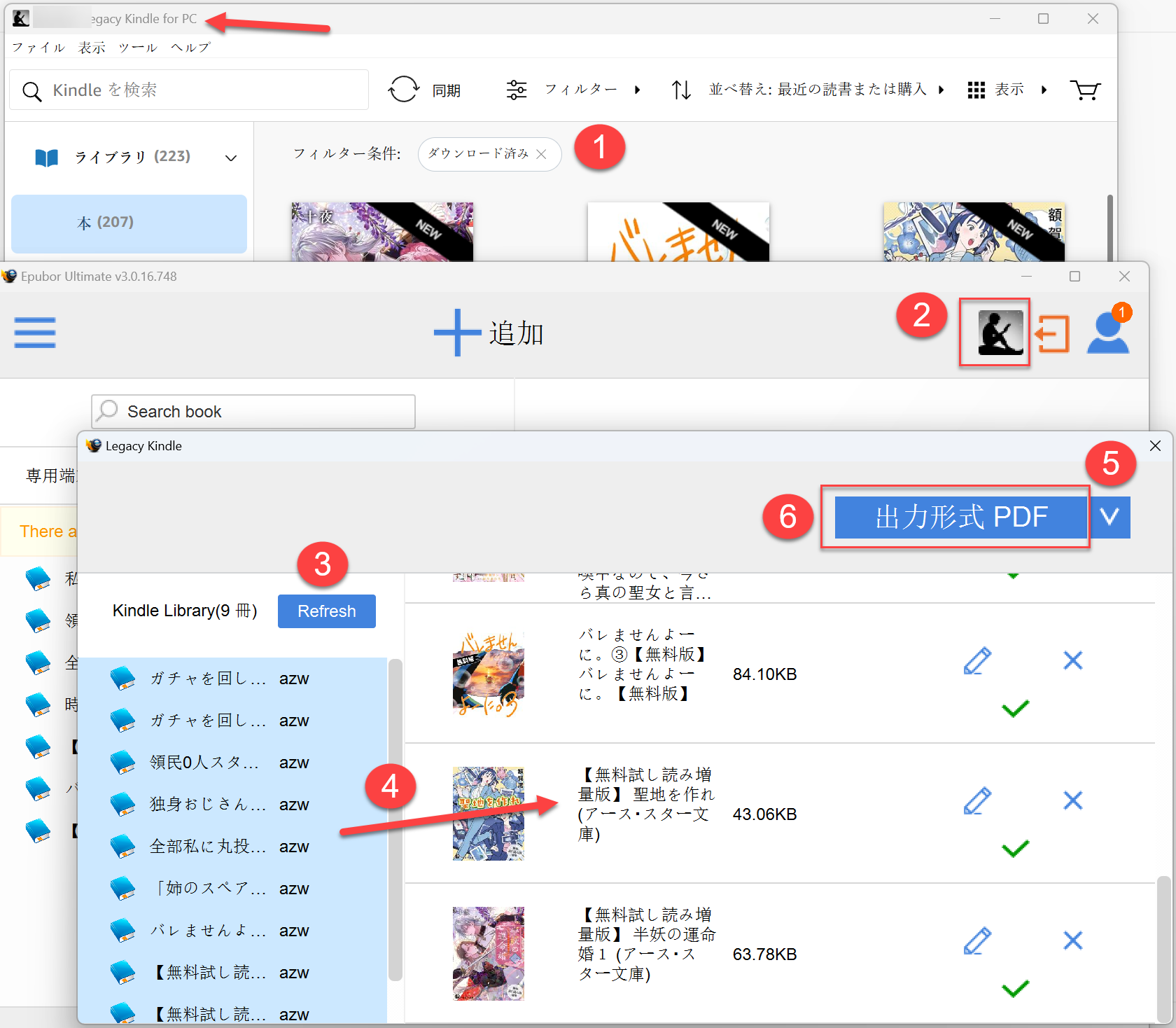Select 全部私に丸投… azw book
1176x1028 pixels.
[x=232, y=847]
